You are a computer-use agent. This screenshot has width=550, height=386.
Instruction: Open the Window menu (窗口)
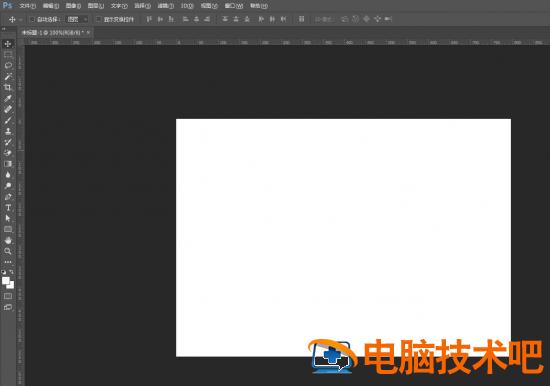point(234,6)
